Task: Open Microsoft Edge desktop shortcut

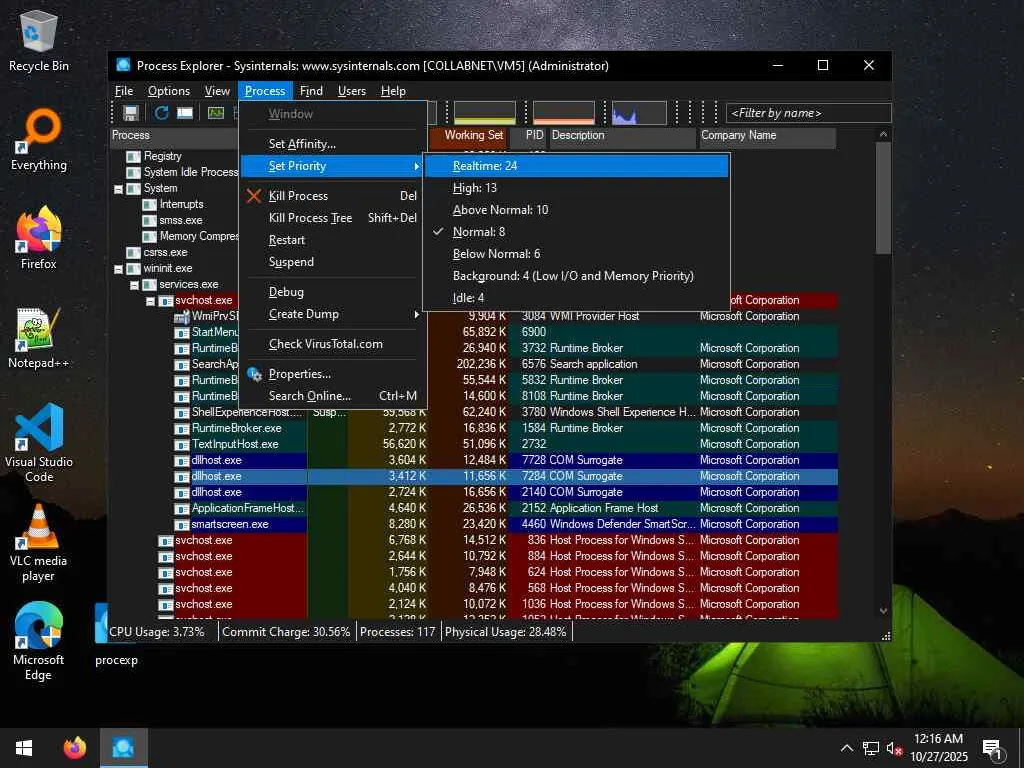Action: (x=39, y=641)
